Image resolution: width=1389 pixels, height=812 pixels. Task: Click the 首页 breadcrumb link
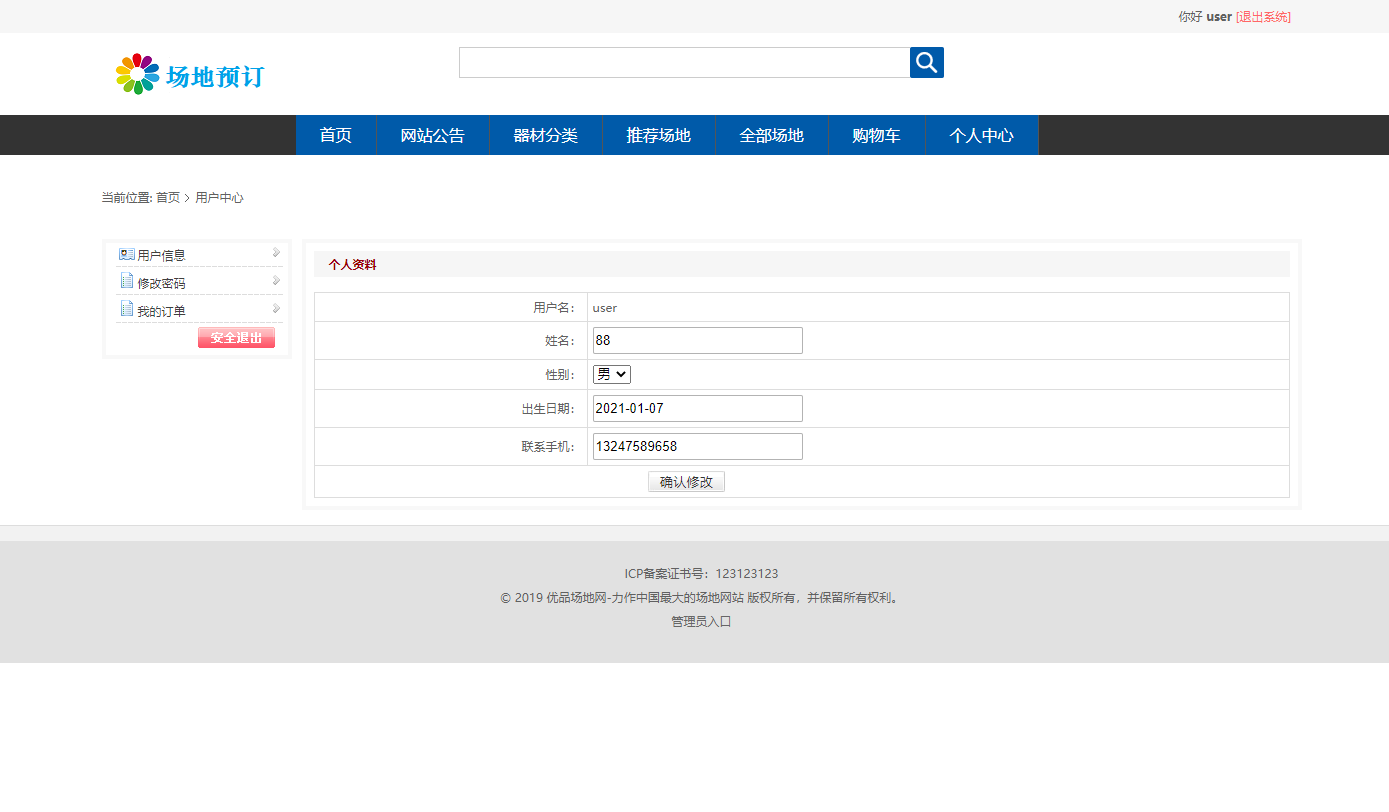(x=167, y=197)
